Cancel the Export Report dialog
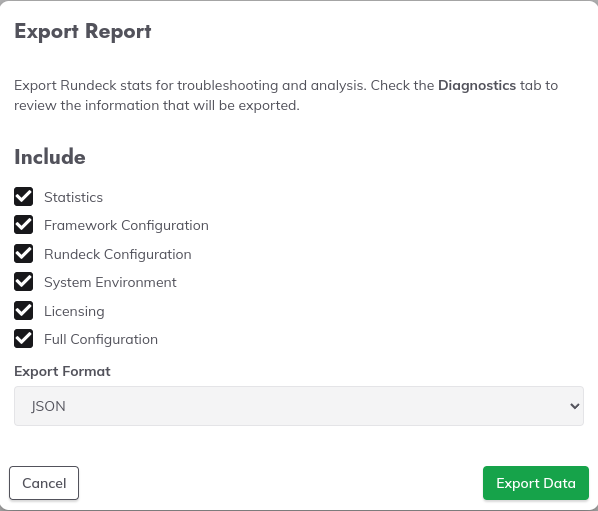598x511 pixels. (44, 483)
